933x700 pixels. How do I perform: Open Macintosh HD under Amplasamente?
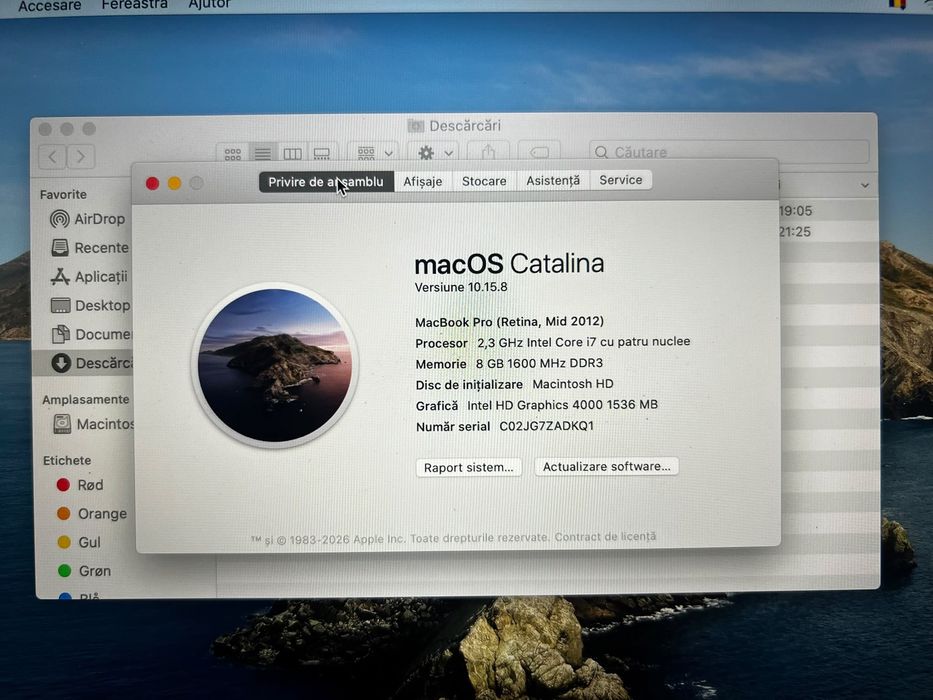point(93,424)
